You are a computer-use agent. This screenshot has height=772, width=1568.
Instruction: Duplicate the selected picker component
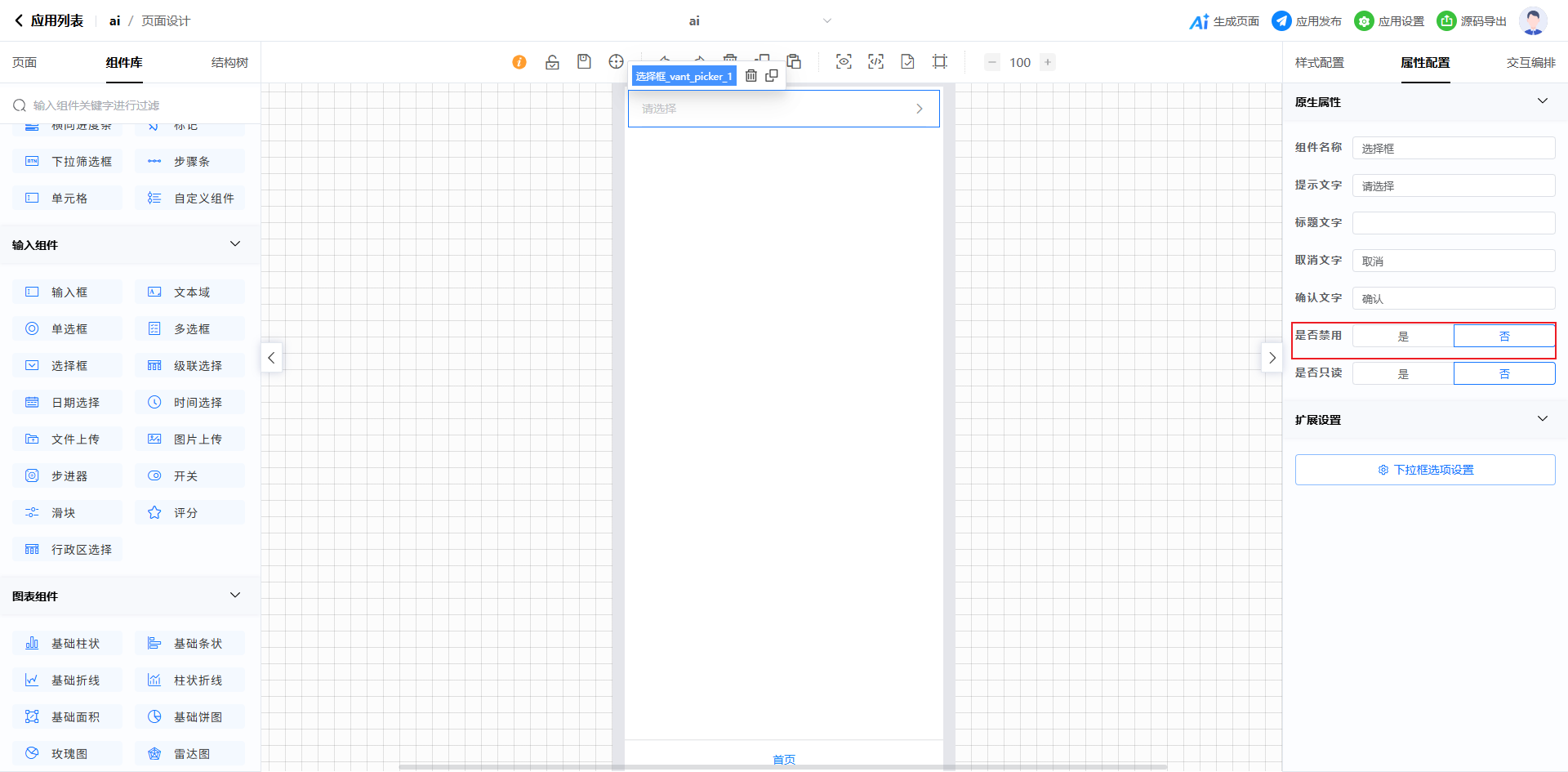point(772,76)
